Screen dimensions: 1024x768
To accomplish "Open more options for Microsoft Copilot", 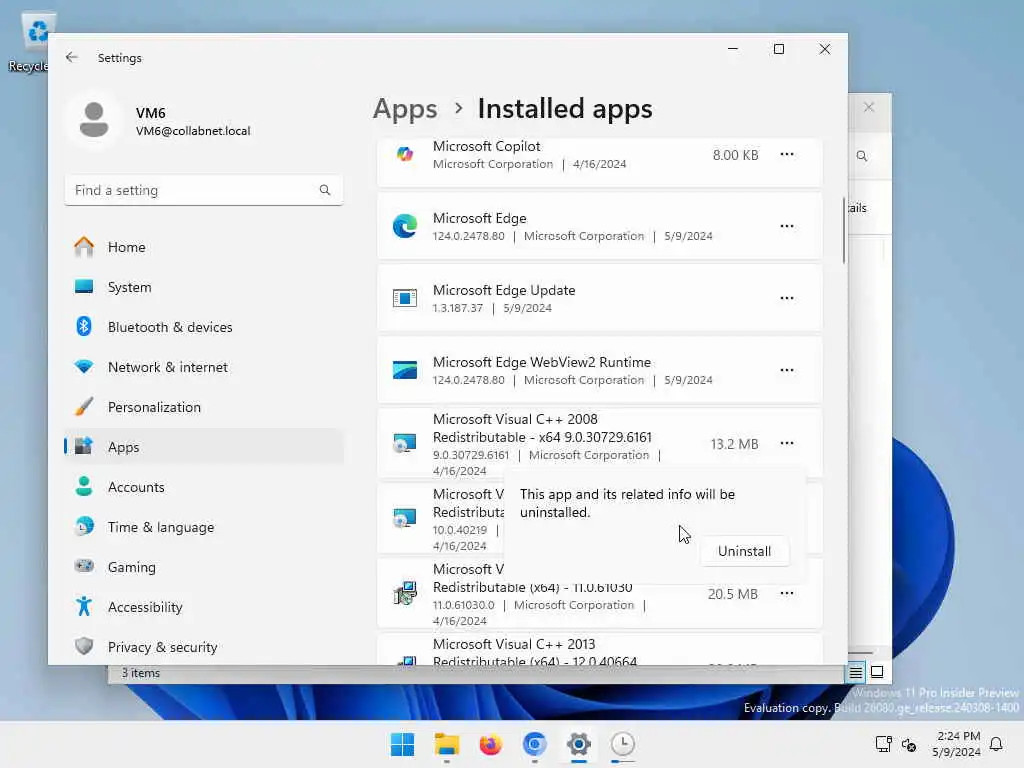I will tap(787, 155).
